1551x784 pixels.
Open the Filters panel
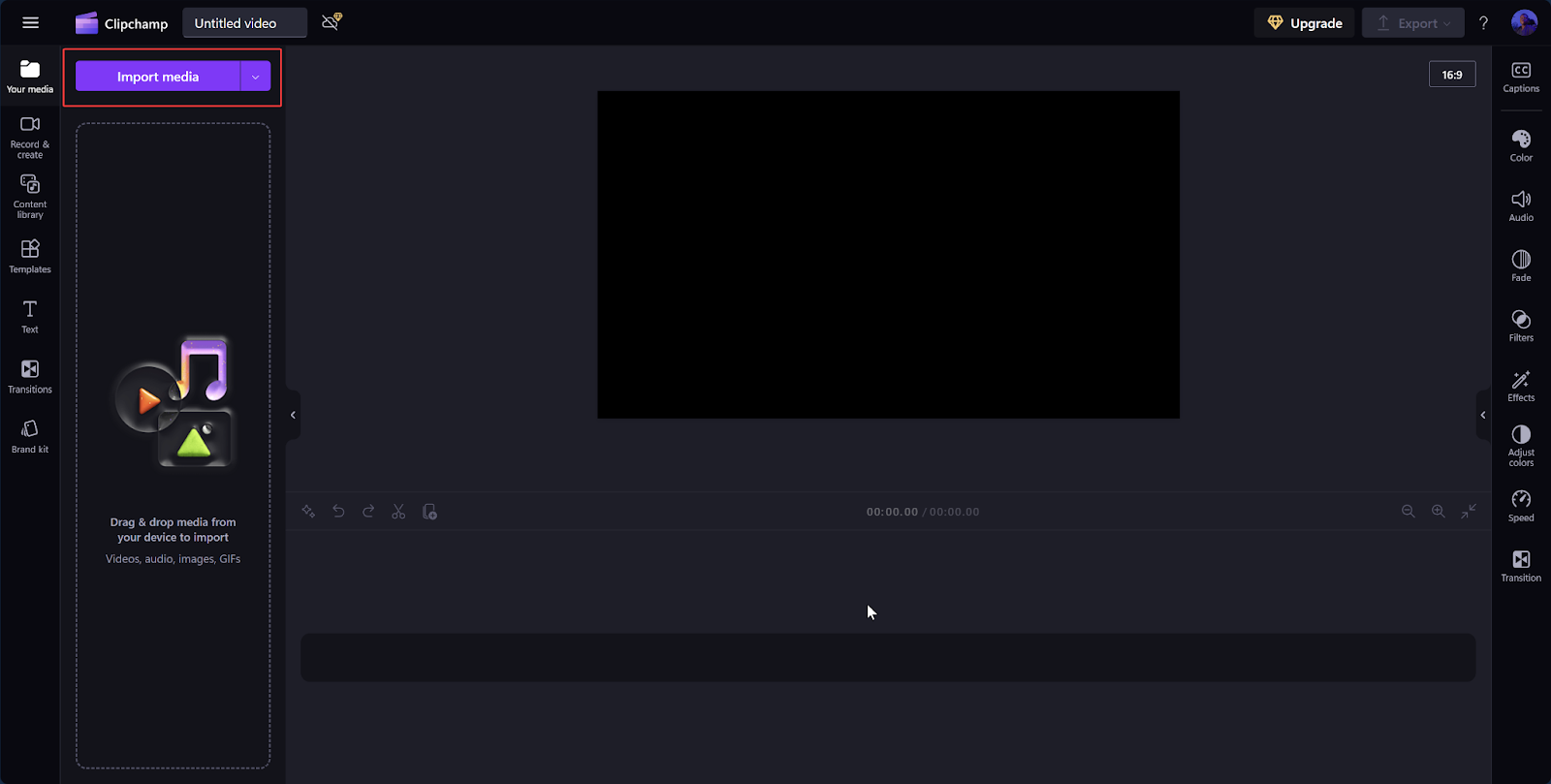click(1520, 326)
